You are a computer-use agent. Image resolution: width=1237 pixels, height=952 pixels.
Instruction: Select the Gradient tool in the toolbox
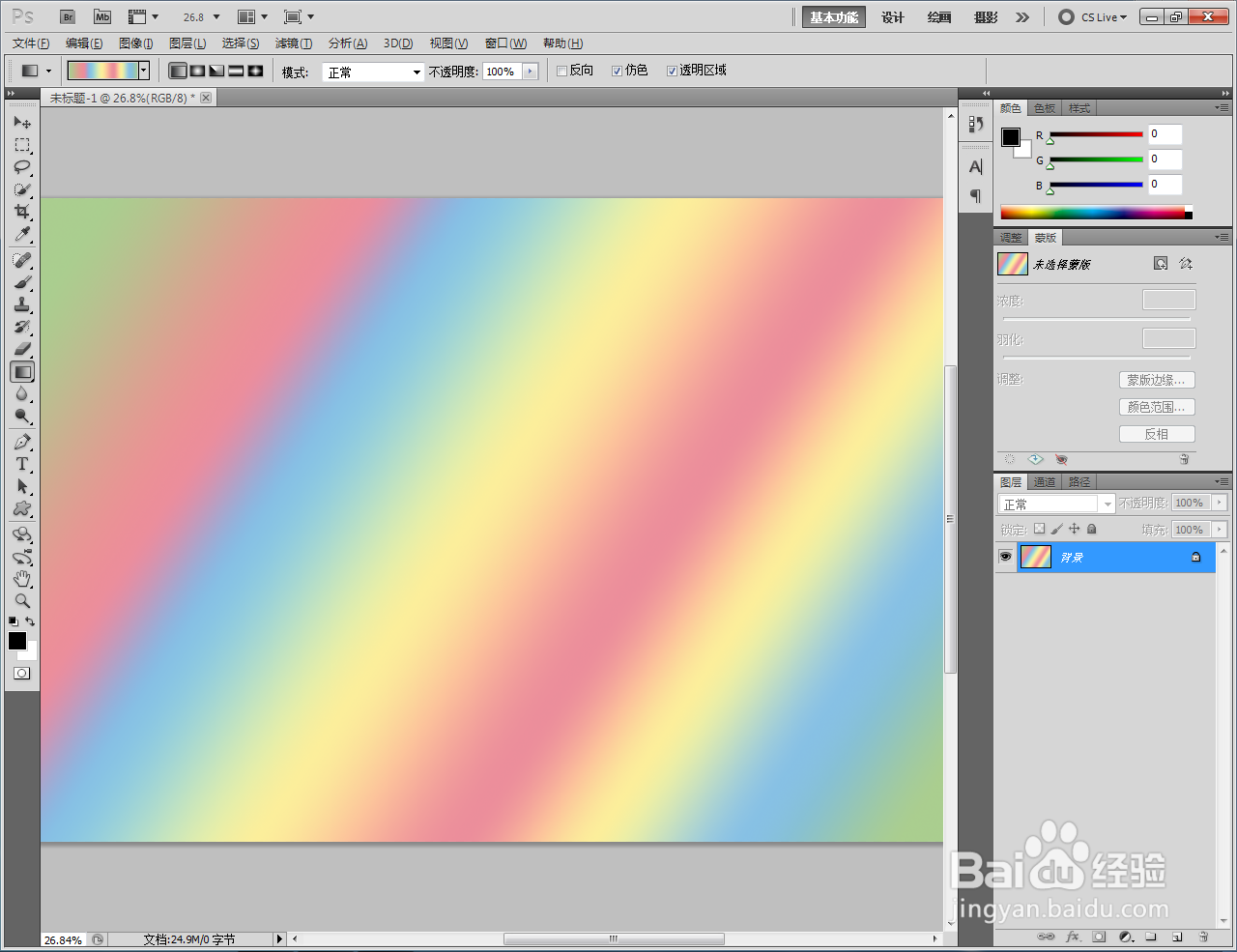point(22,371)
